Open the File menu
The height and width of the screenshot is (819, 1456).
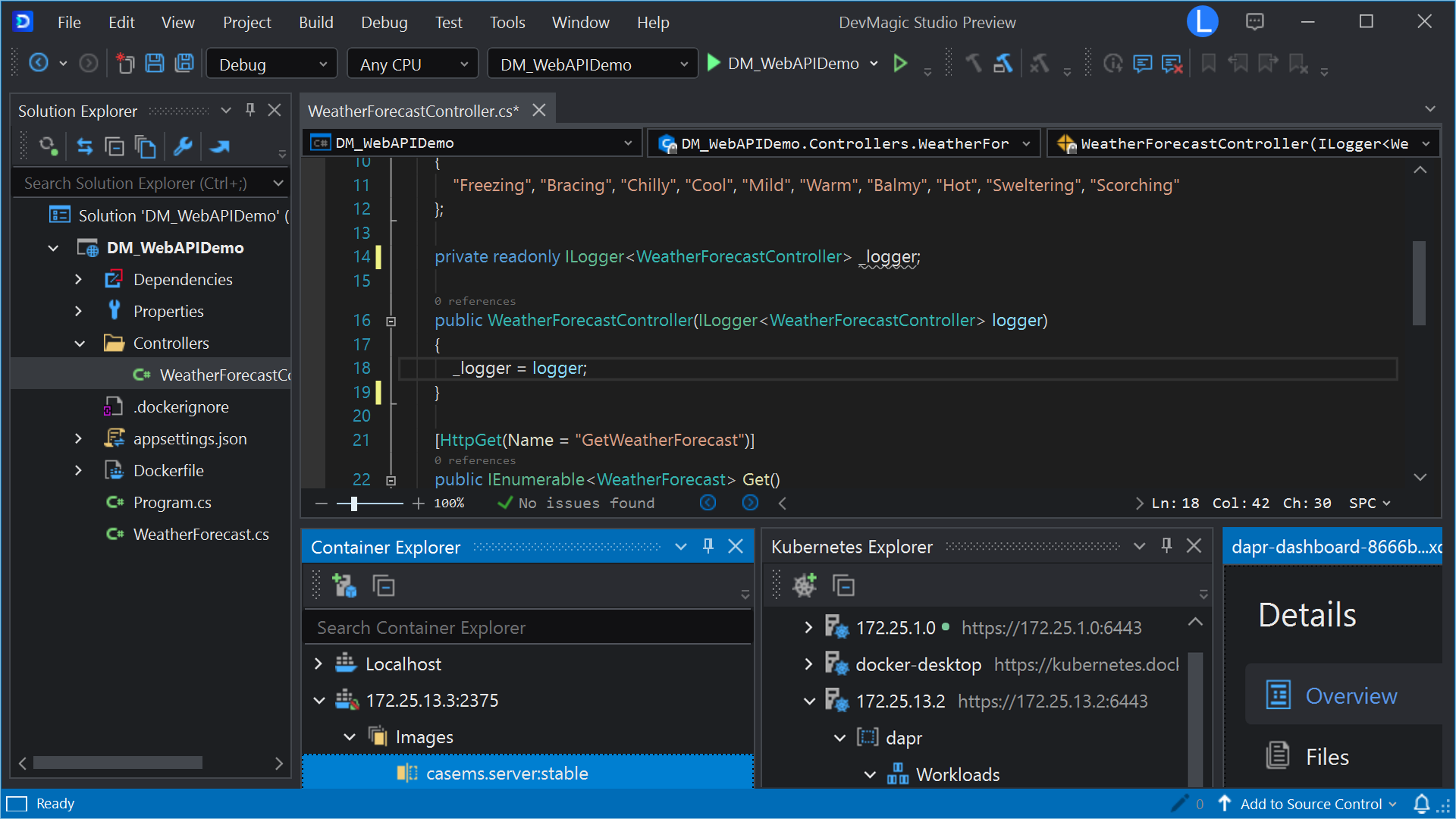[69, 22]
